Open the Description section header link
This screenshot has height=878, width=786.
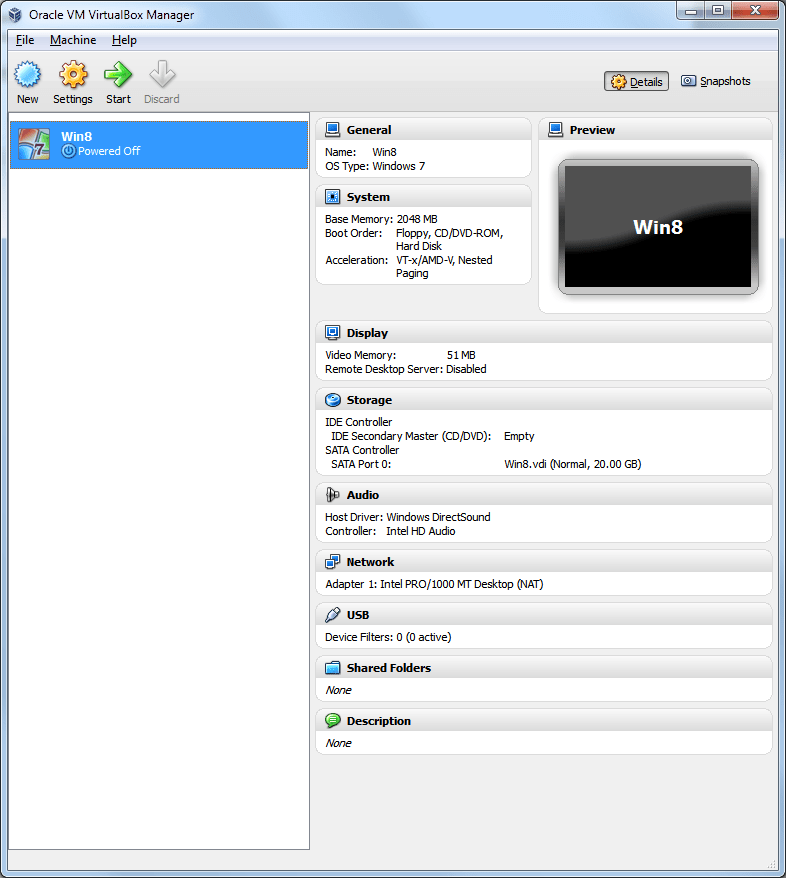(378, 721)
